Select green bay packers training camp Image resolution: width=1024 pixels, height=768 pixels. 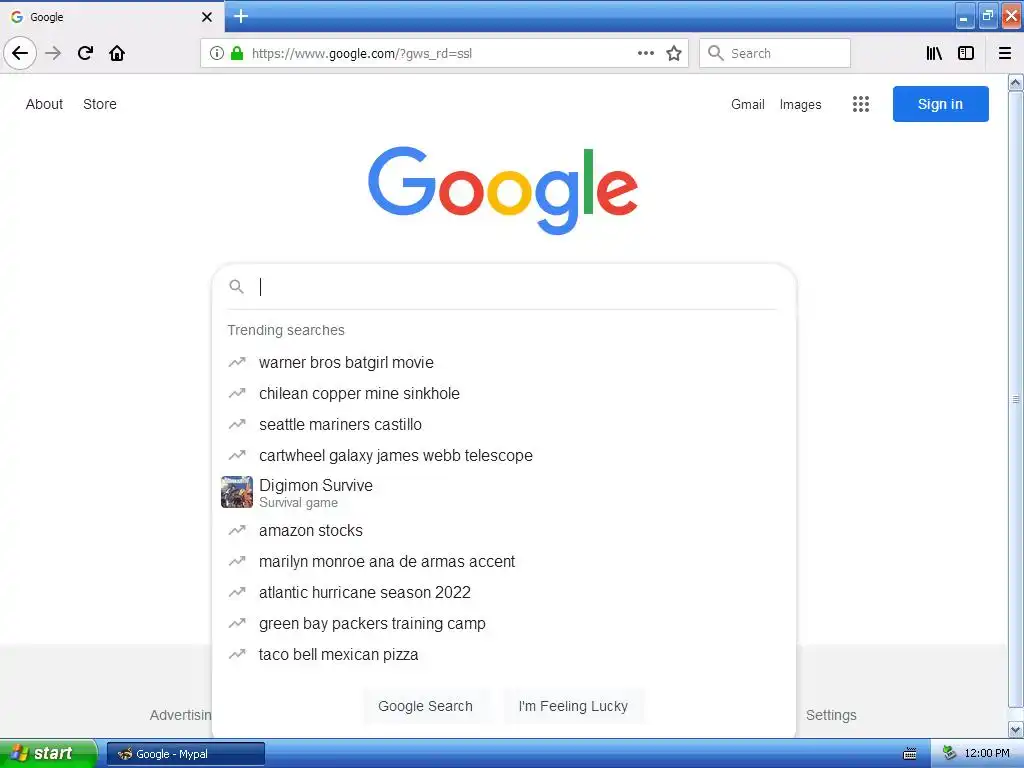(x=504, y=624)
